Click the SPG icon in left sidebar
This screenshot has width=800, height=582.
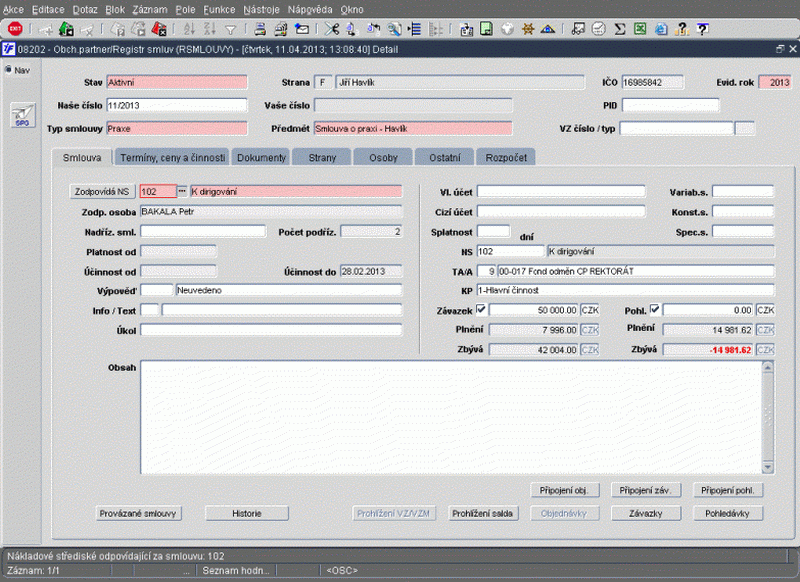pyautogui.click(x=21, y=116)
